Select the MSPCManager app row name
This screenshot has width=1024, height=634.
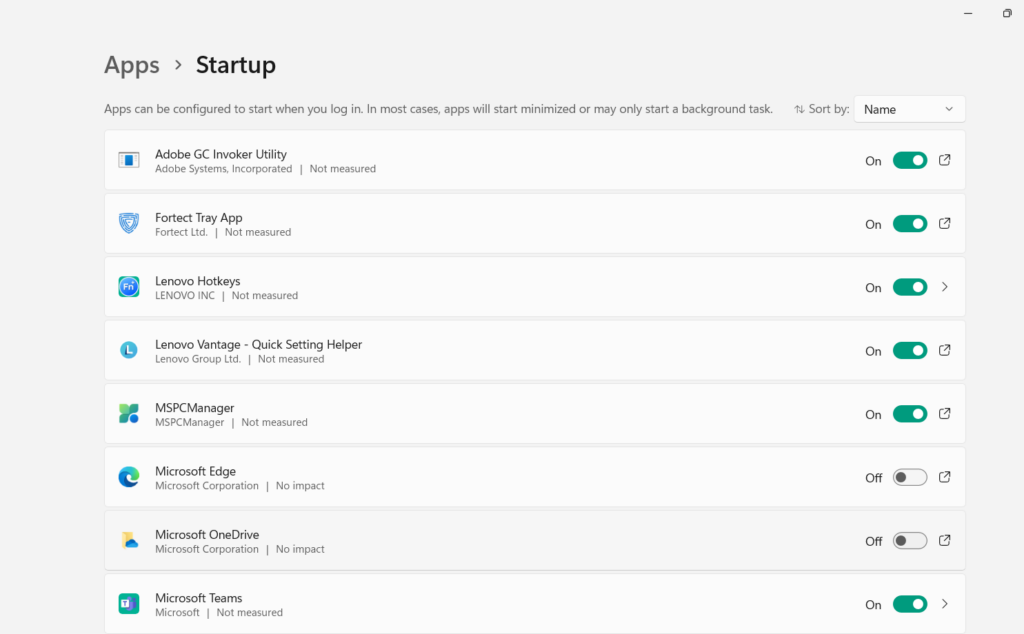[x=194, y=408]
